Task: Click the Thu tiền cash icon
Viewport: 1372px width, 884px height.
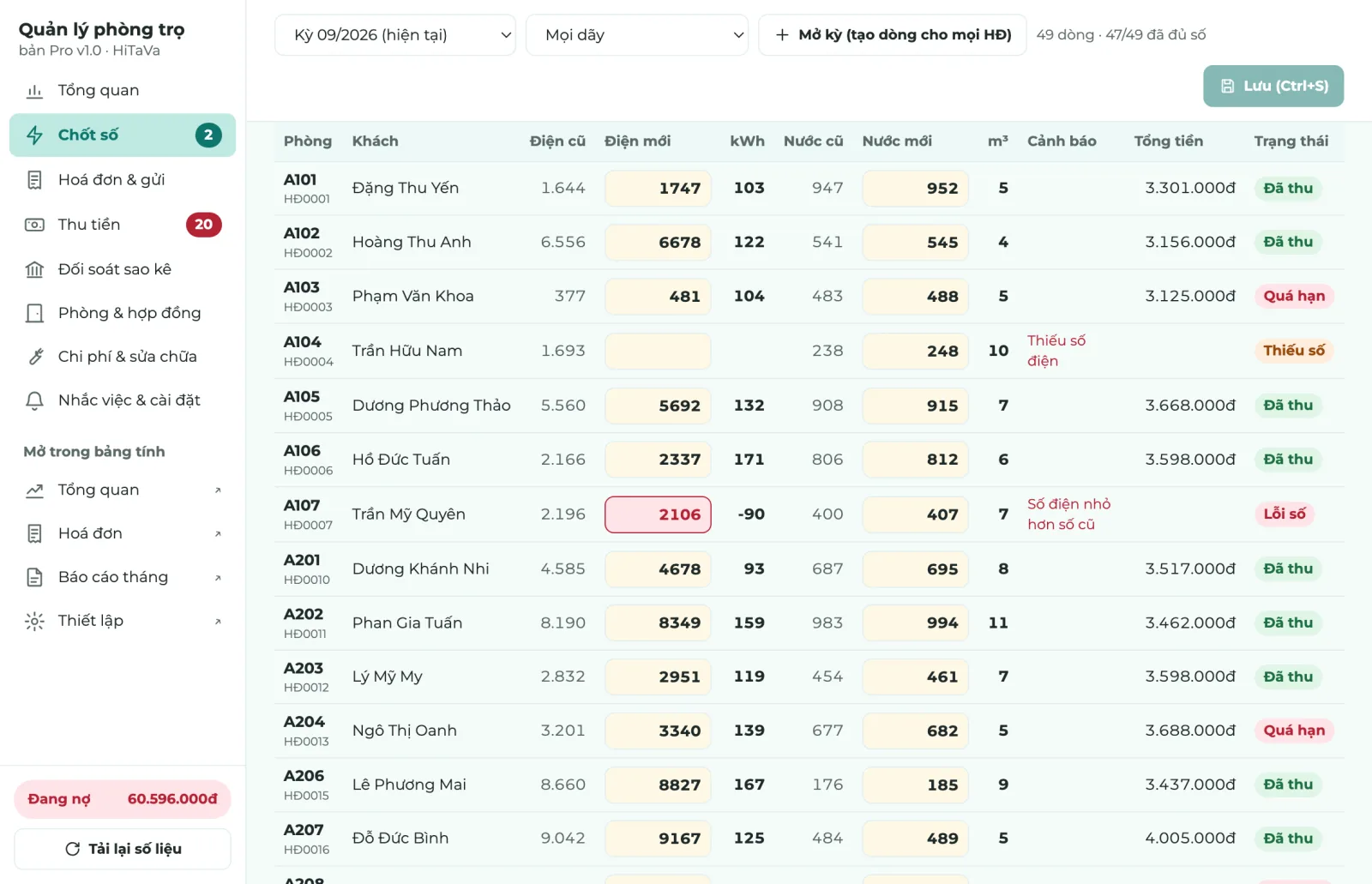Action: [x=34, y=225]
